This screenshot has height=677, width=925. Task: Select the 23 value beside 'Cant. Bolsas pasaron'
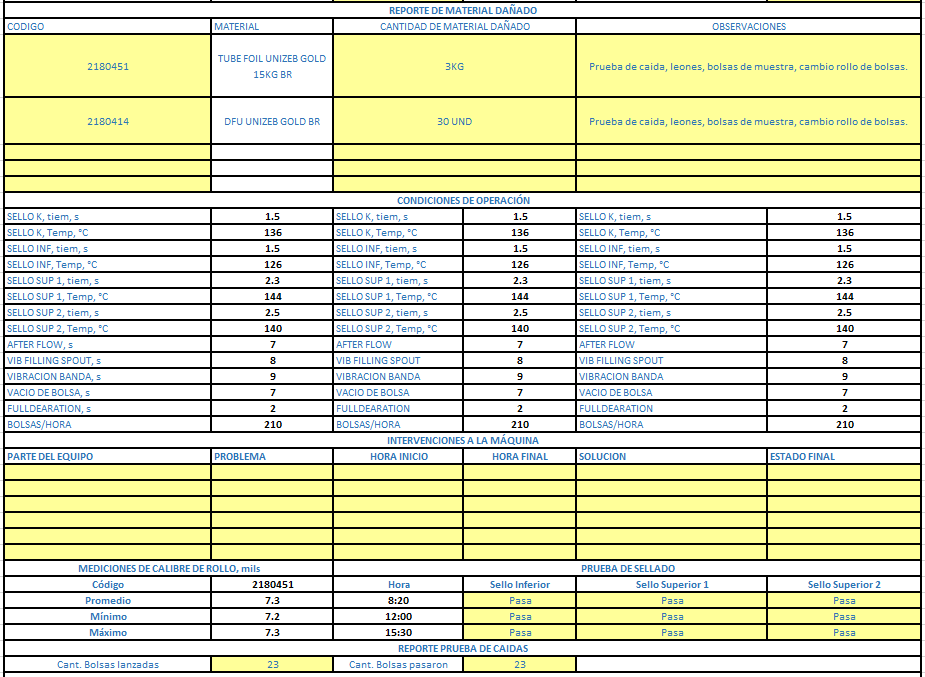click(519, 665)
